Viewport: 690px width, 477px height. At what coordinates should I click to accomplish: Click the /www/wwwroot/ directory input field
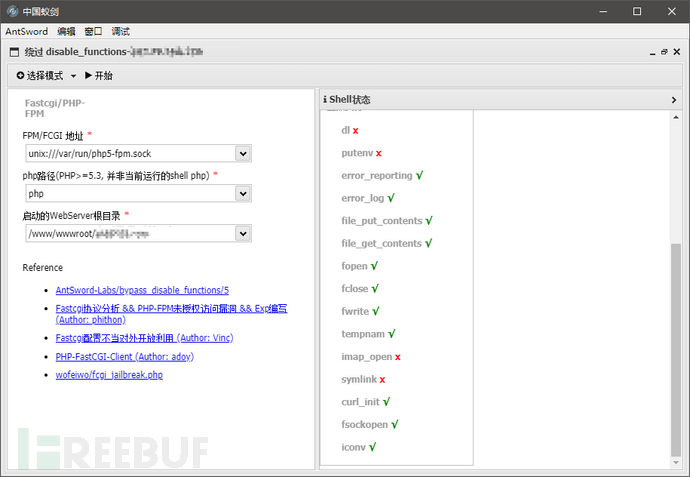pyautogui.click(x=131, y=234)
